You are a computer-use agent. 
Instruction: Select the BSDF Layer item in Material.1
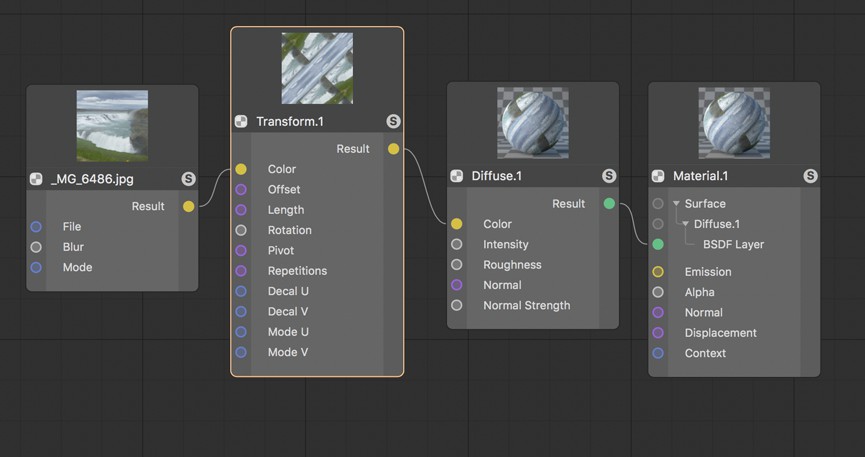click(x=733, y=245)
